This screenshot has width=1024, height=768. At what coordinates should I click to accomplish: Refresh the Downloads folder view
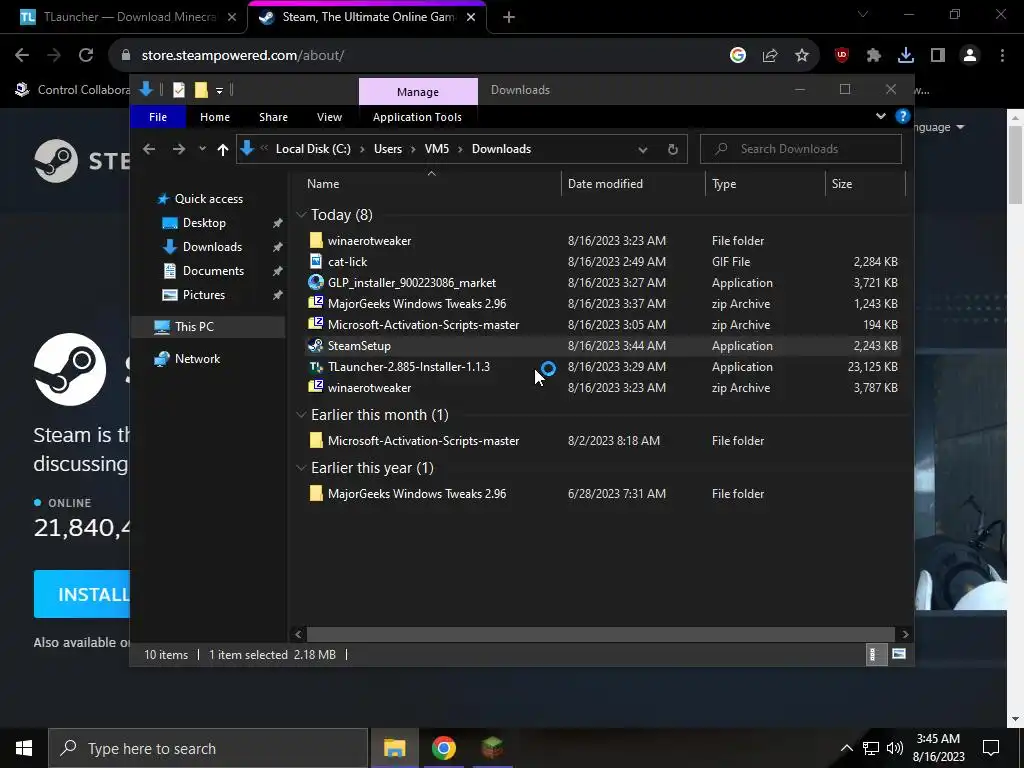[x=673, y=150]
